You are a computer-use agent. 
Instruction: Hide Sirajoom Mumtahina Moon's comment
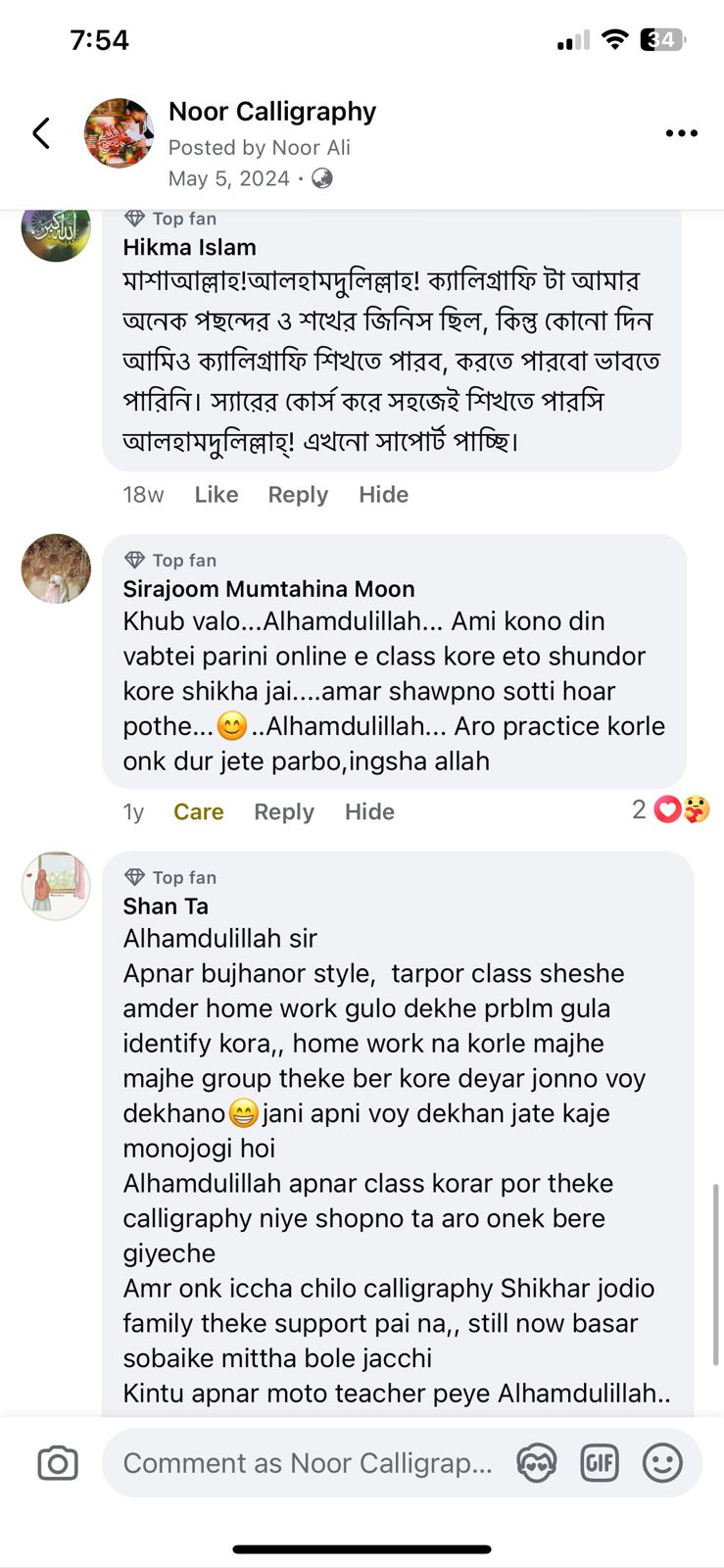tap(369, 812)
